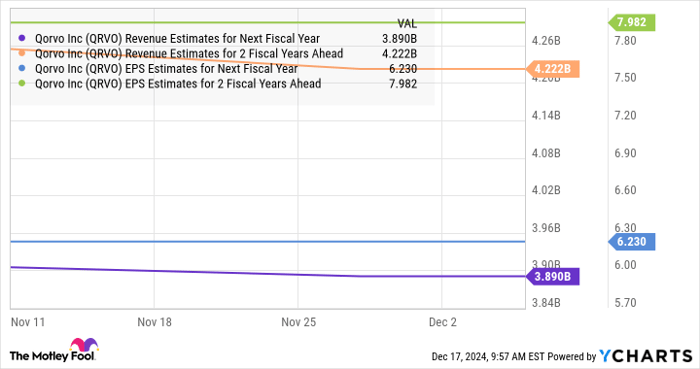This screenshot has height=369, width=700.
Task: Click the 7.20 EPS axis tick label
Action: coord(625,116)
